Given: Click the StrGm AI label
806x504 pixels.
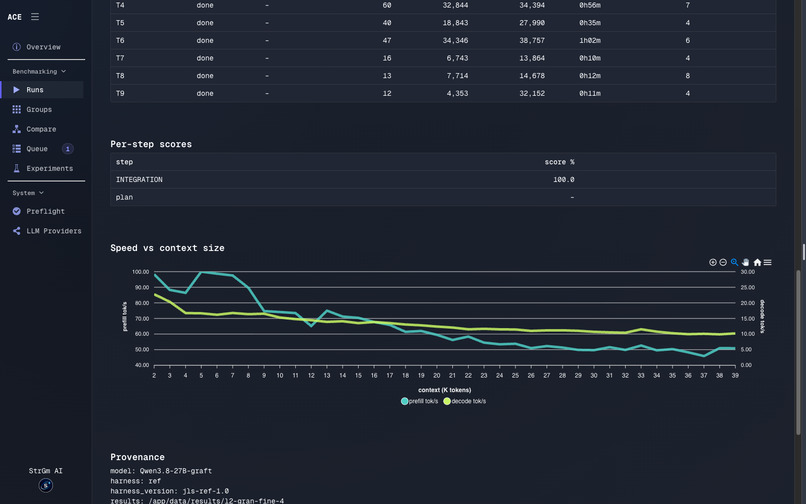Looking at the screenshot, I should [46, 471].
